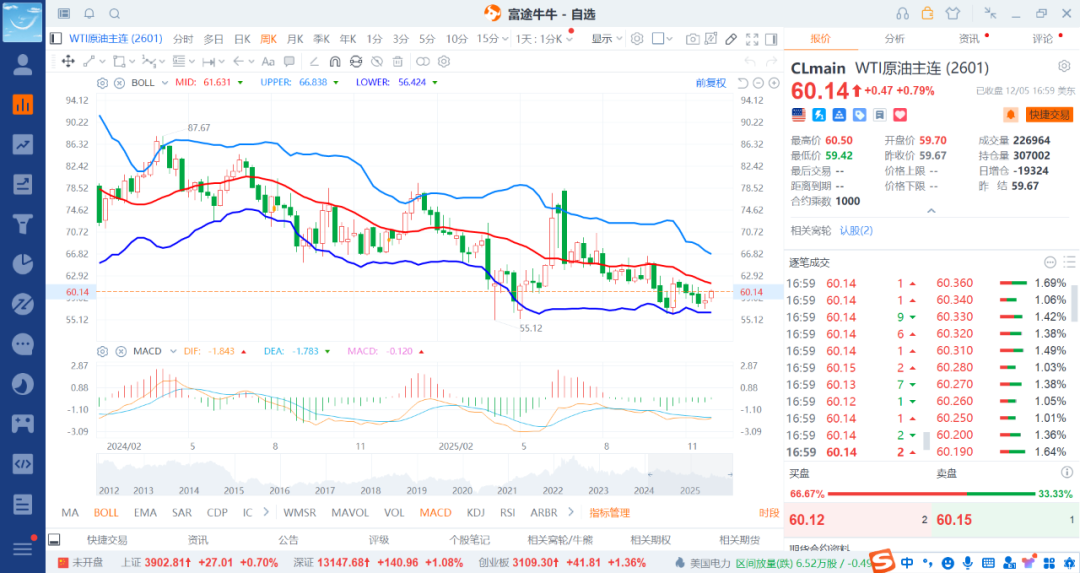Select the text annotation Aa tool
Screen dimensions: 1080x573
point(268,61)
